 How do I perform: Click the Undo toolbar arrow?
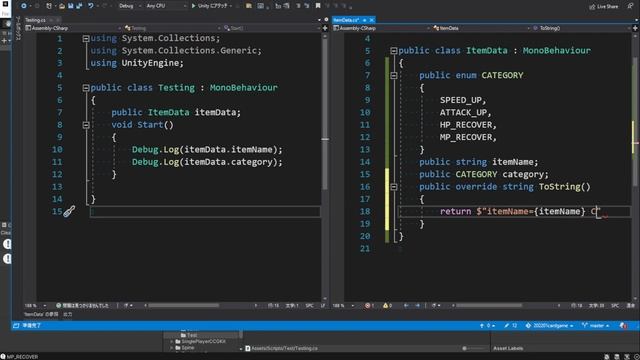[x=90, y=6]
